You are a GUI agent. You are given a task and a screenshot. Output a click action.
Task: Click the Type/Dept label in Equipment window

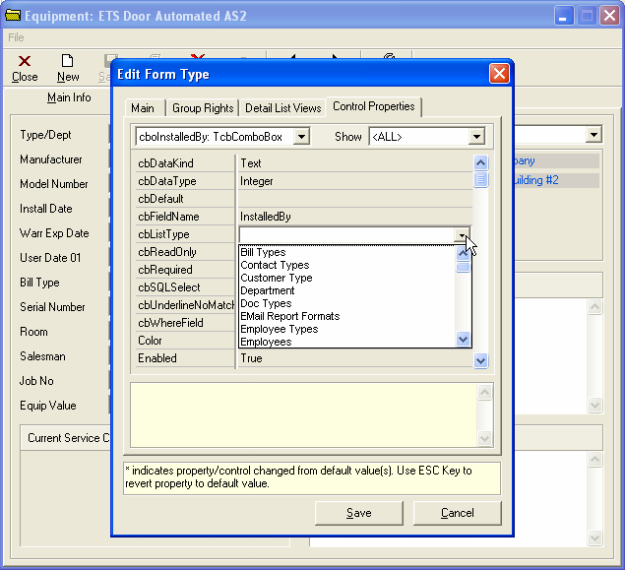click(45, 135)
